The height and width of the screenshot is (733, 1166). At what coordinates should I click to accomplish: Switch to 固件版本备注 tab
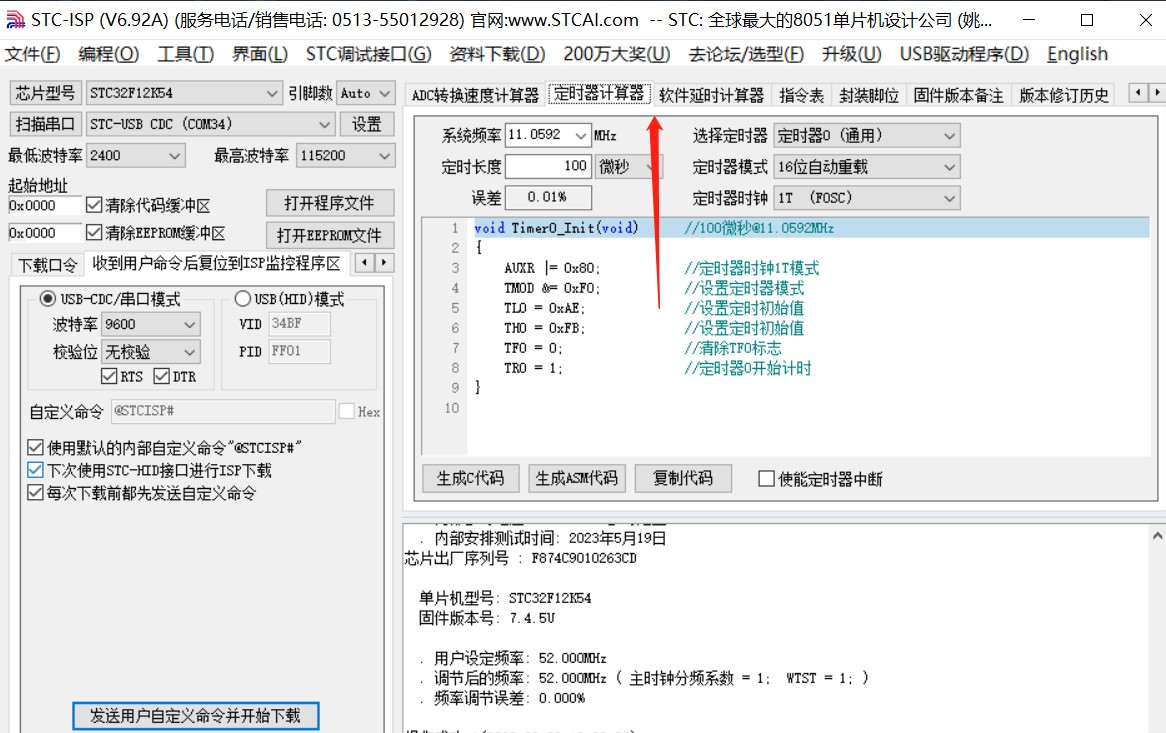[959, 95]
